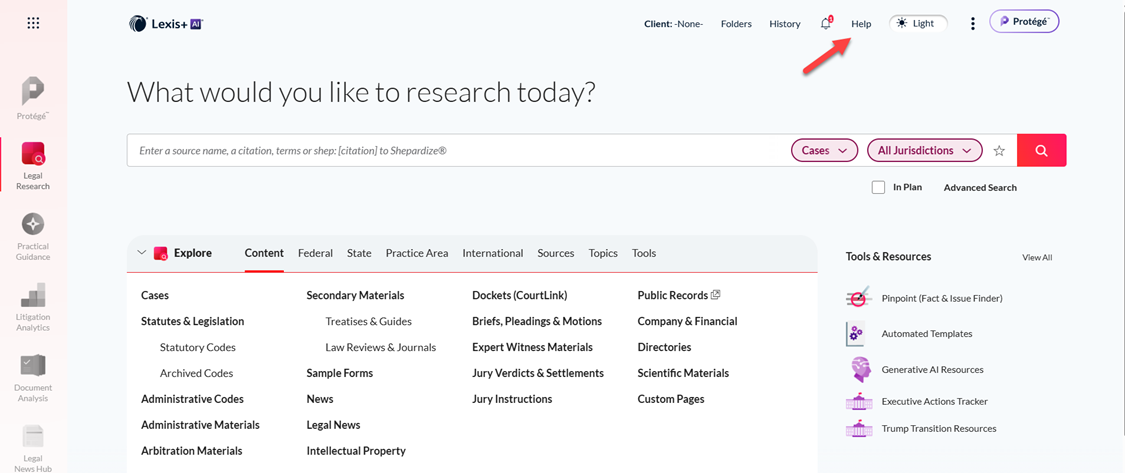This screenshot has width=1125, height=473.
Task: Open Briefs, Pleadings & Motions link
Action: point(537,321)
